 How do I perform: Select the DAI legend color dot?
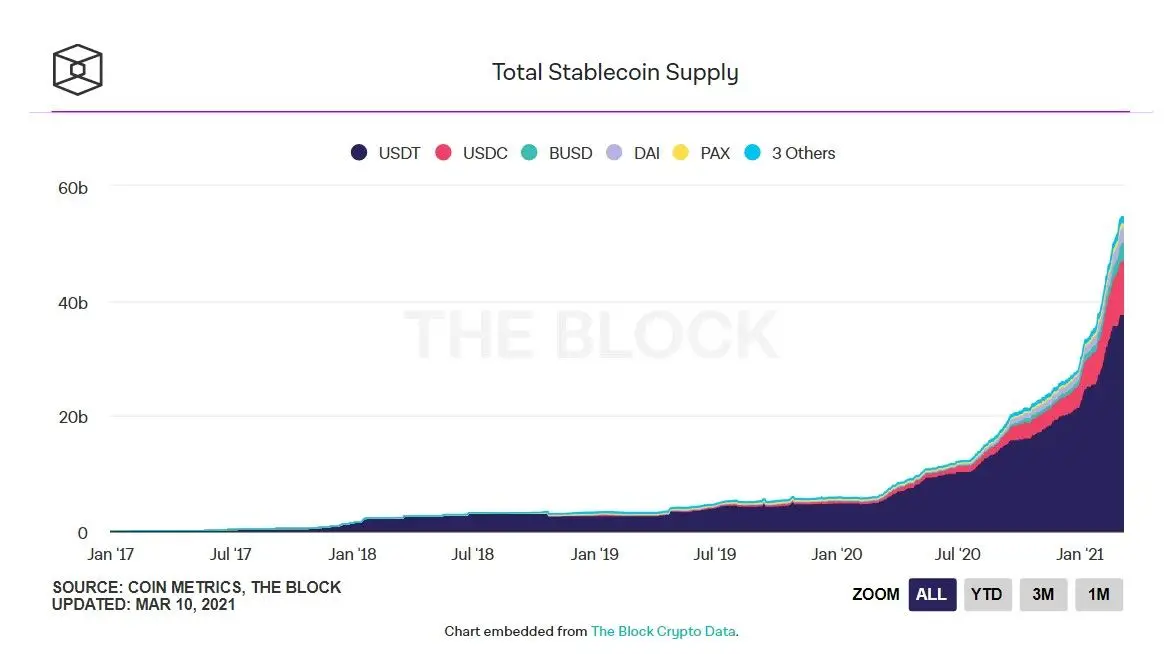pos(615,153)
